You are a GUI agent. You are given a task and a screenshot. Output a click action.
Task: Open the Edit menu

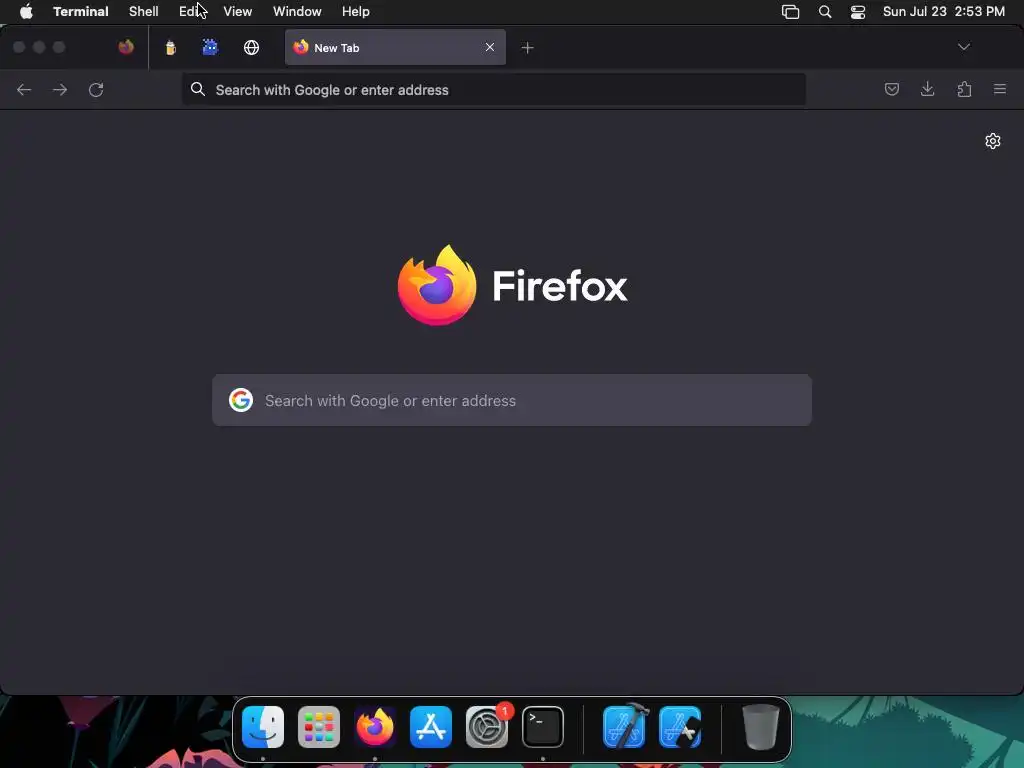(x=191, y=12)
